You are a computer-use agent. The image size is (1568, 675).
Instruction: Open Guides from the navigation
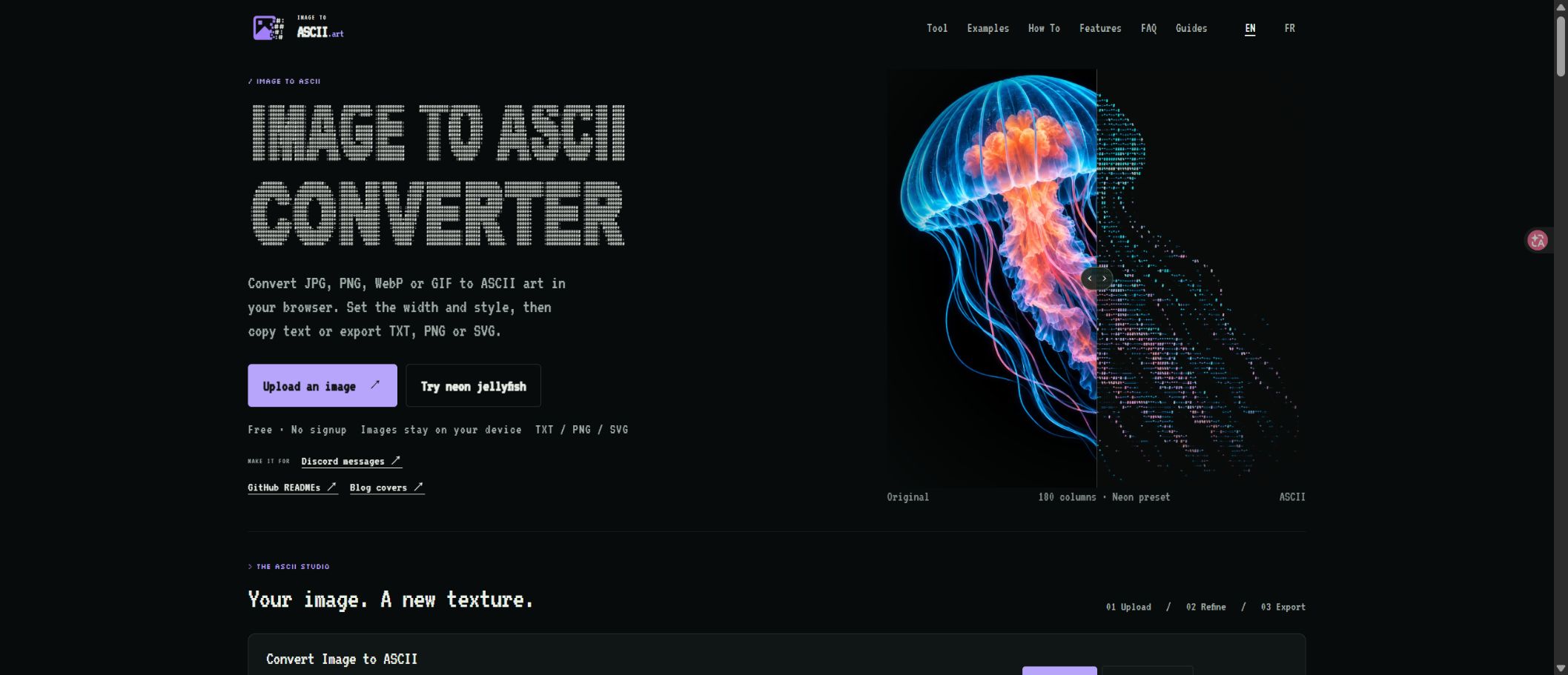tap(1191, 28)
